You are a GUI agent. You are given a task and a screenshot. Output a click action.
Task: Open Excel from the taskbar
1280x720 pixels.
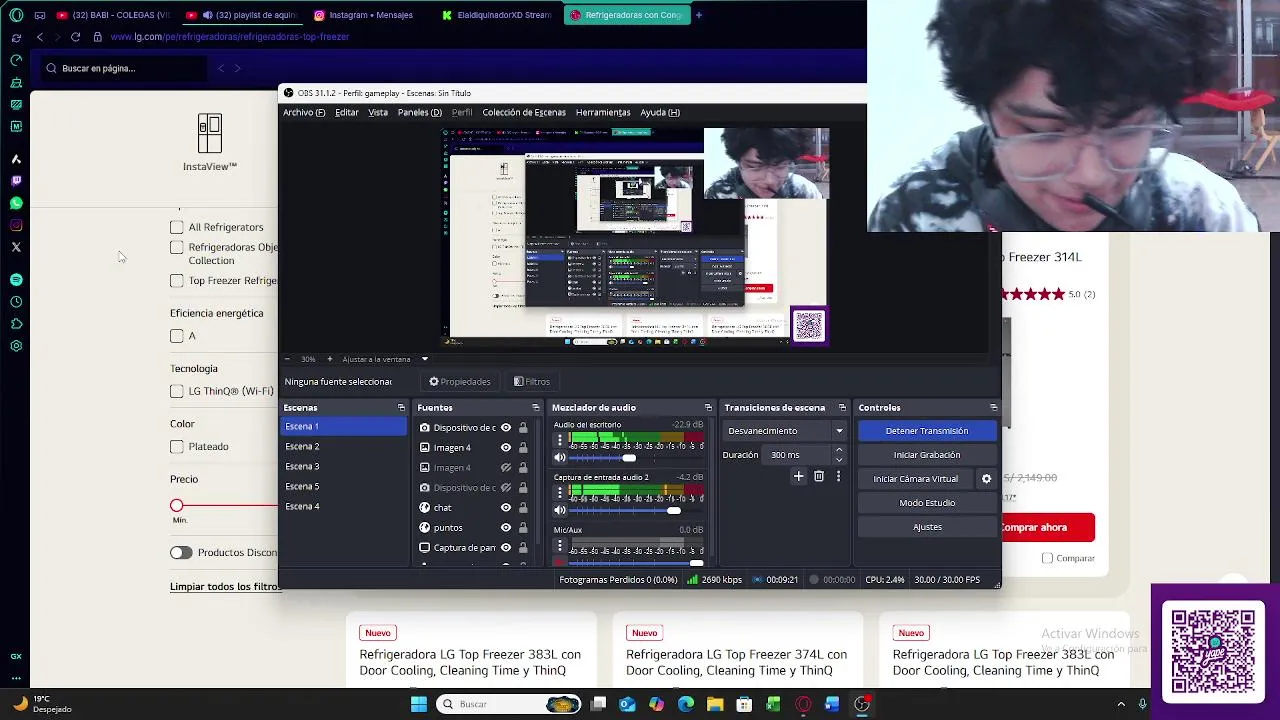point(773,704)
